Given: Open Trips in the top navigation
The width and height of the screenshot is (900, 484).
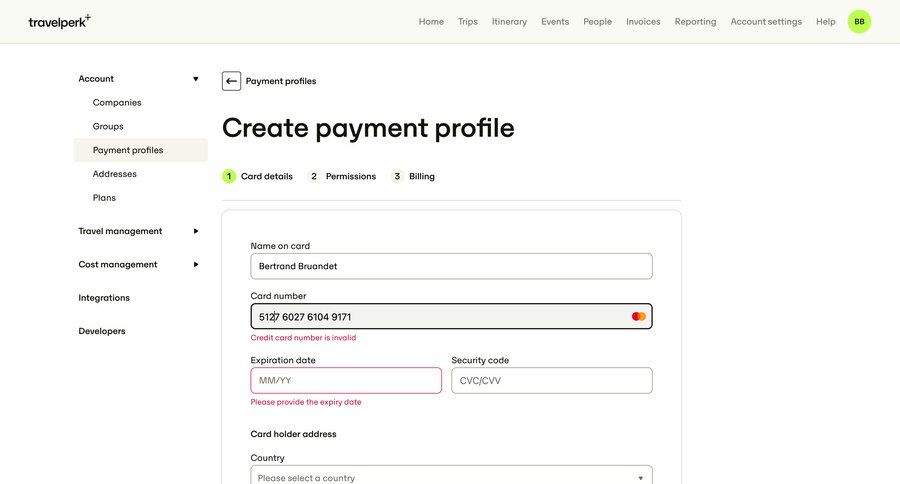Looking at the screenshot, I should [x=468, y=21].
